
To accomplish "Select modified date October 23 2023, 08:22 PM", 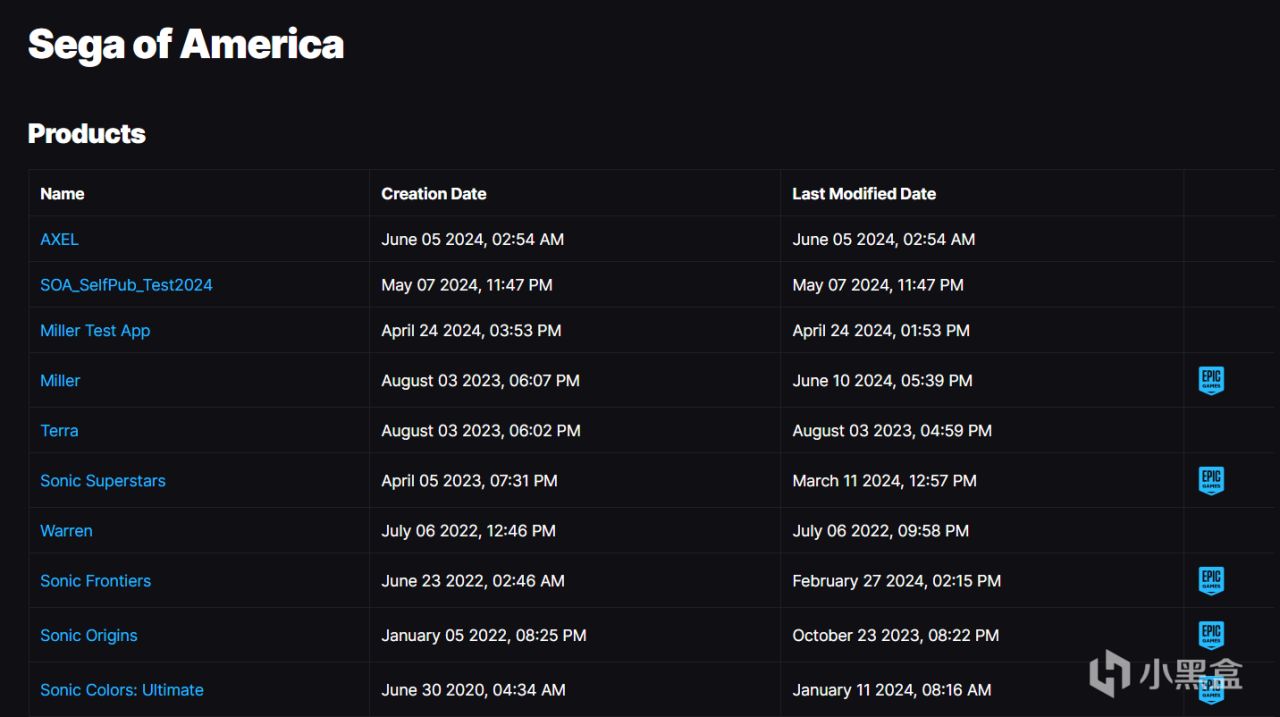I will point(895,635).
